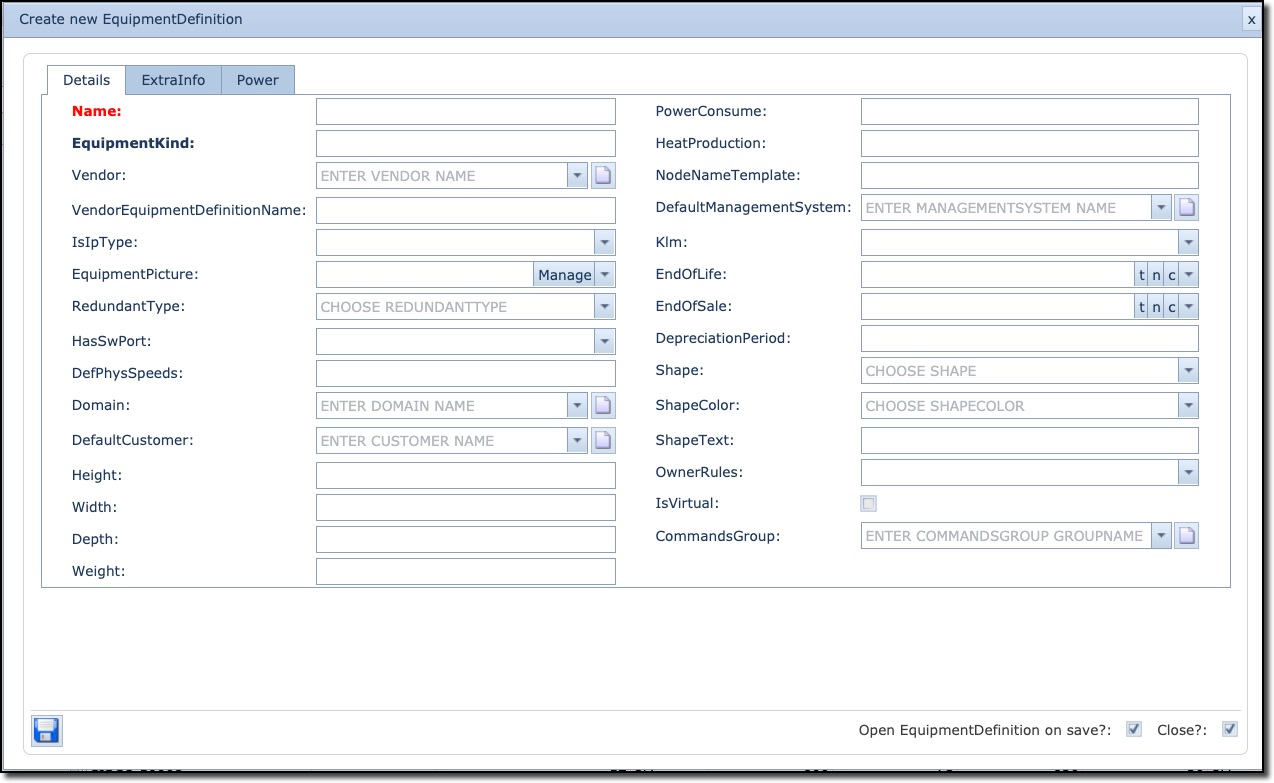The image size is (1274, 783).
Task: Click the 't' button in EndOfLife field
Action: click(1142, 275)
